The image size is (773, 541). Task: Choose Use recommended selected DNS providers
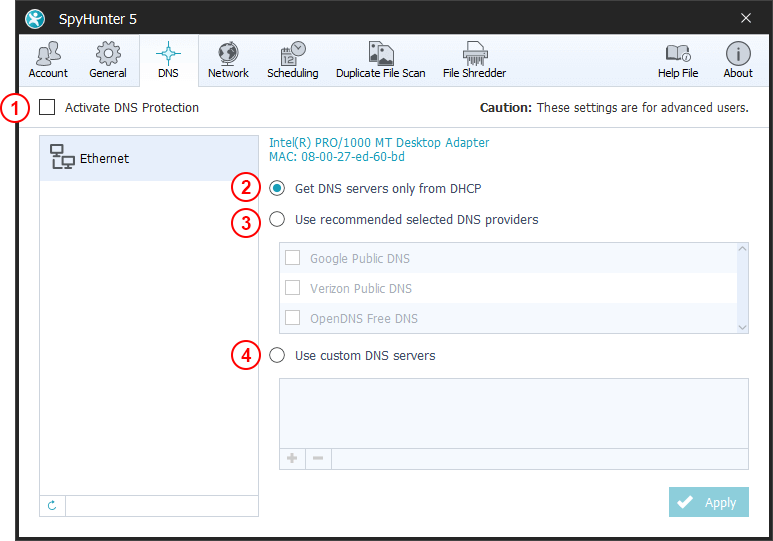tap(277, 219)
